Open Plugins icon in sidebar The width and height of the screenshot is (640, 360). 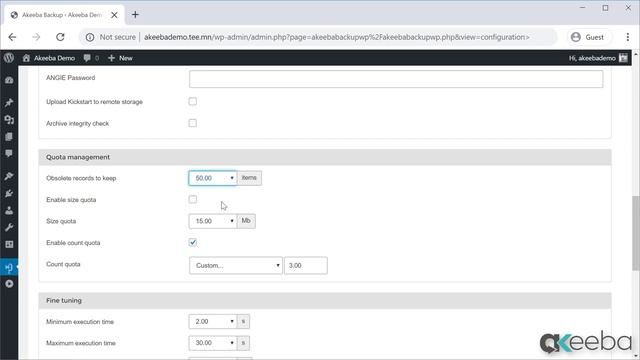click(9, 193)
